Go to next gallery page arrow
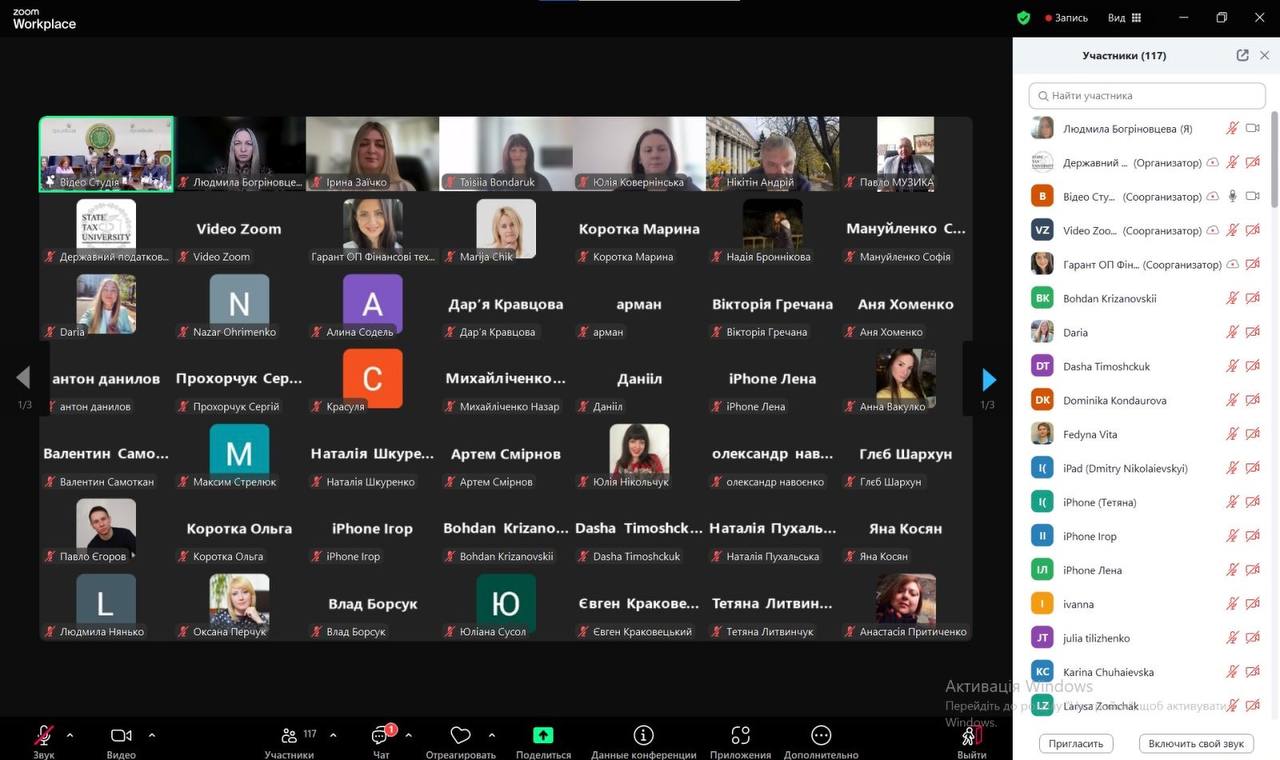The image size is (1280, 760). click(x=988, y=379)
